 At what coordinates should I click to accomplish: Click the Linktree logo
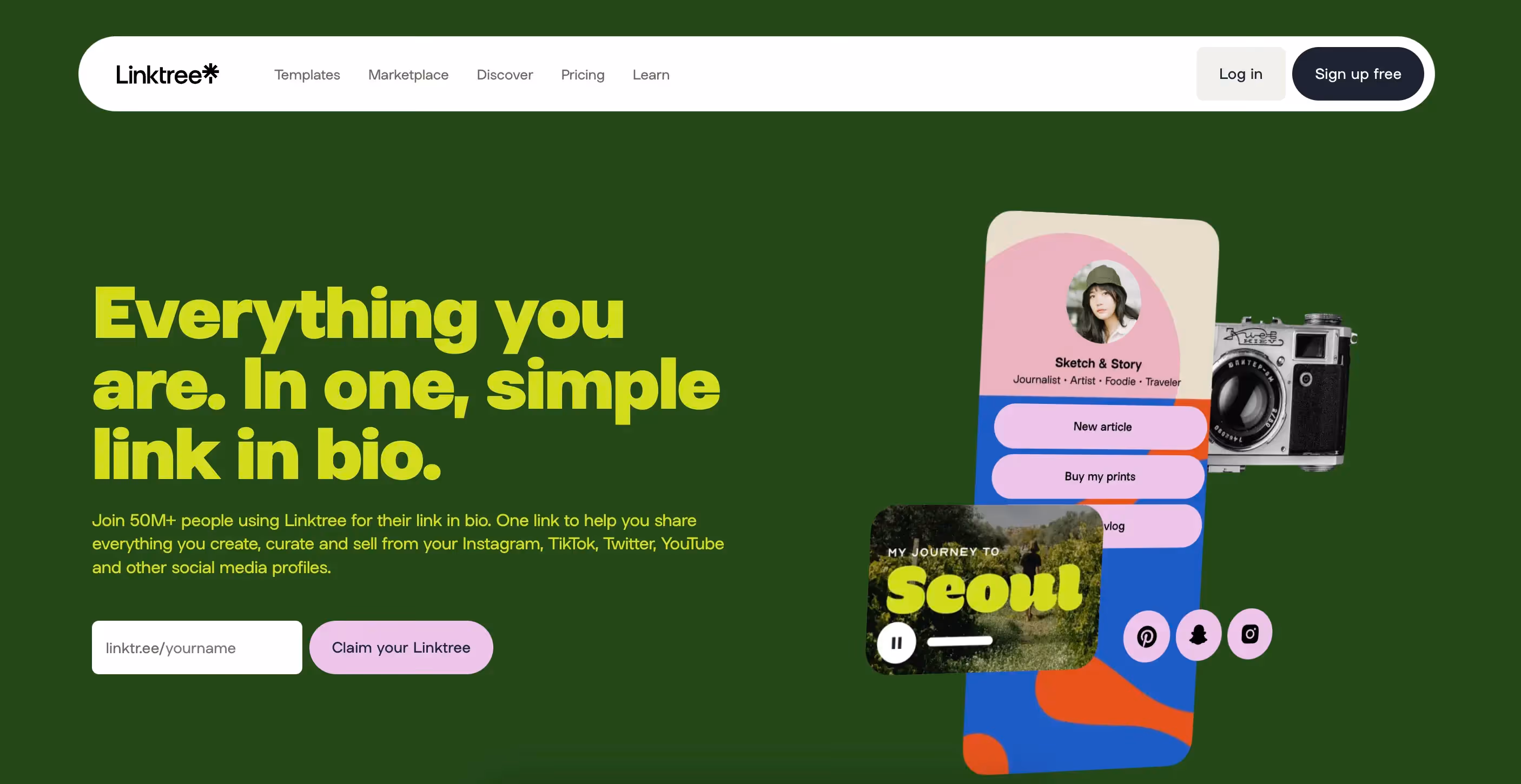(167, 75)
